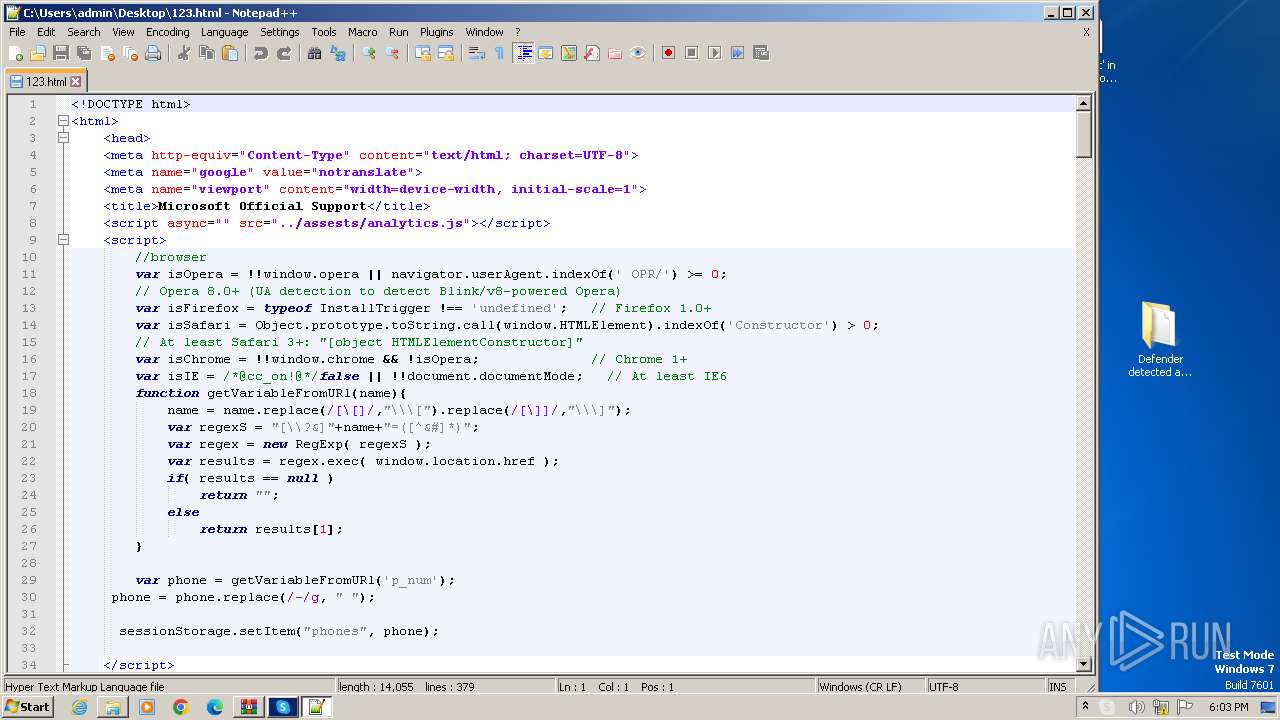
Task: Collapse the script fold on line 9
Action: point(63,240)
